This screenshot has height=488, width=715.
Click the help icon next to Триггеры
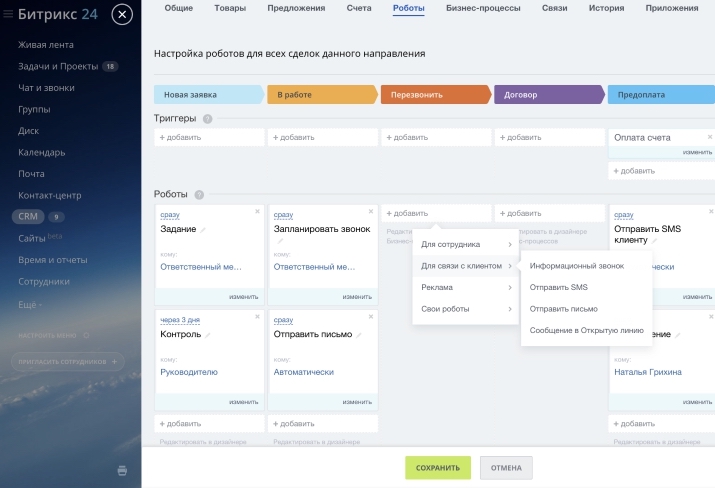[207, 119]
